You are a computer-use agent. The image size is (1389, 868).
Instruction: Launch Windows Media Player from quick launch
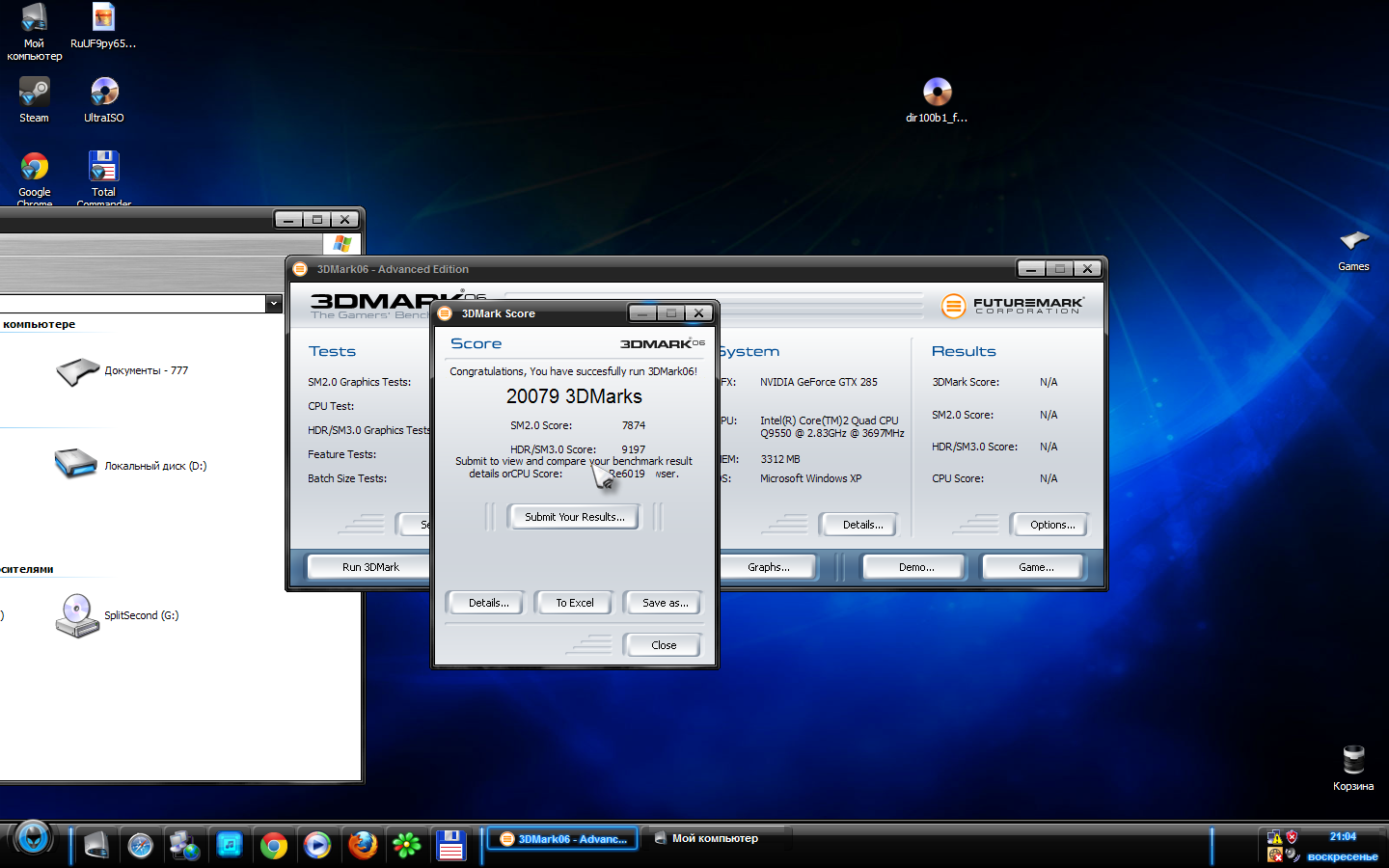click(317, 846)
